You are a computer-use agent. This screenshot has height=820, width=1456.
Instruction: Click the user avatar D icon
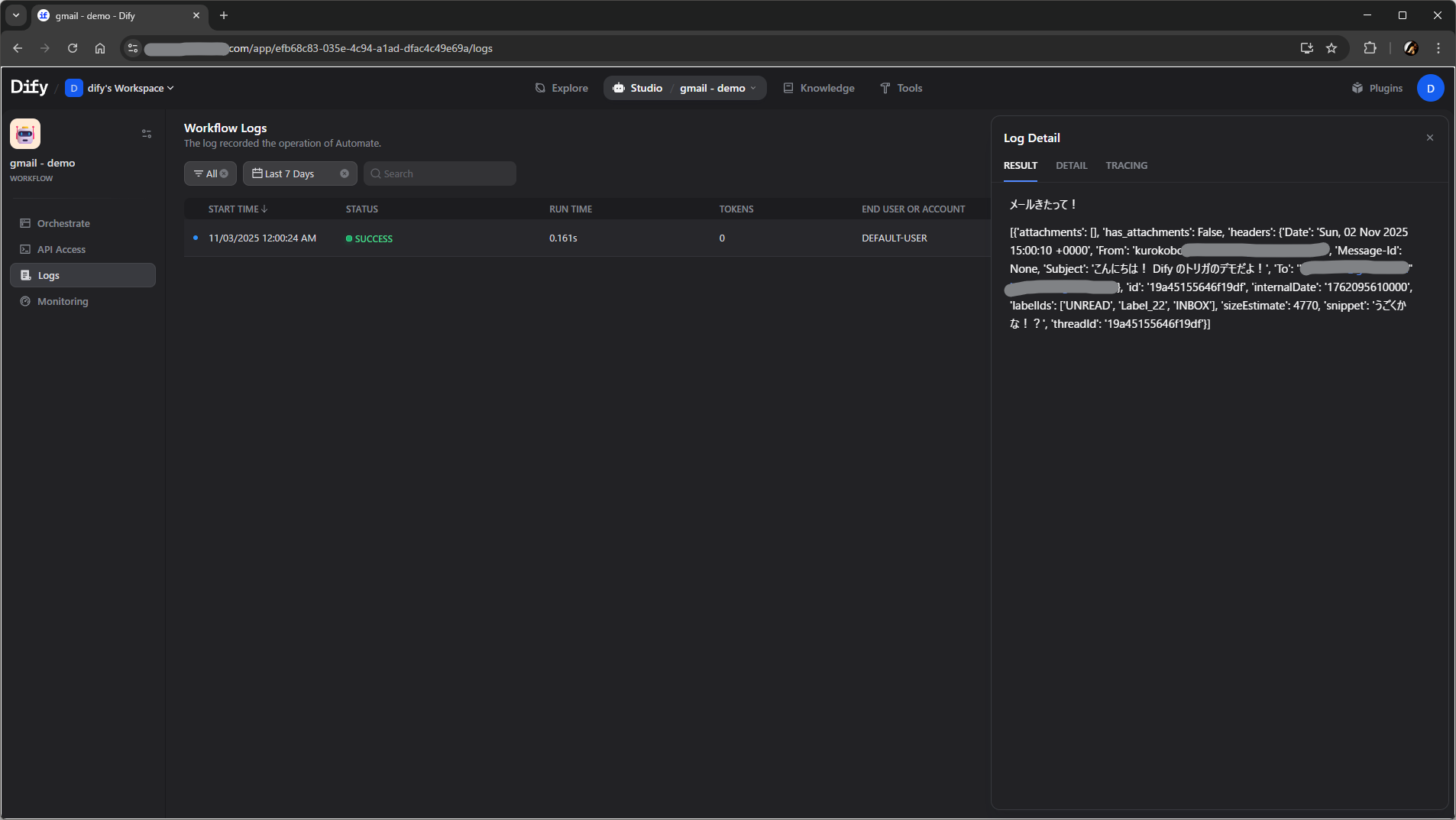[1430, 88]
